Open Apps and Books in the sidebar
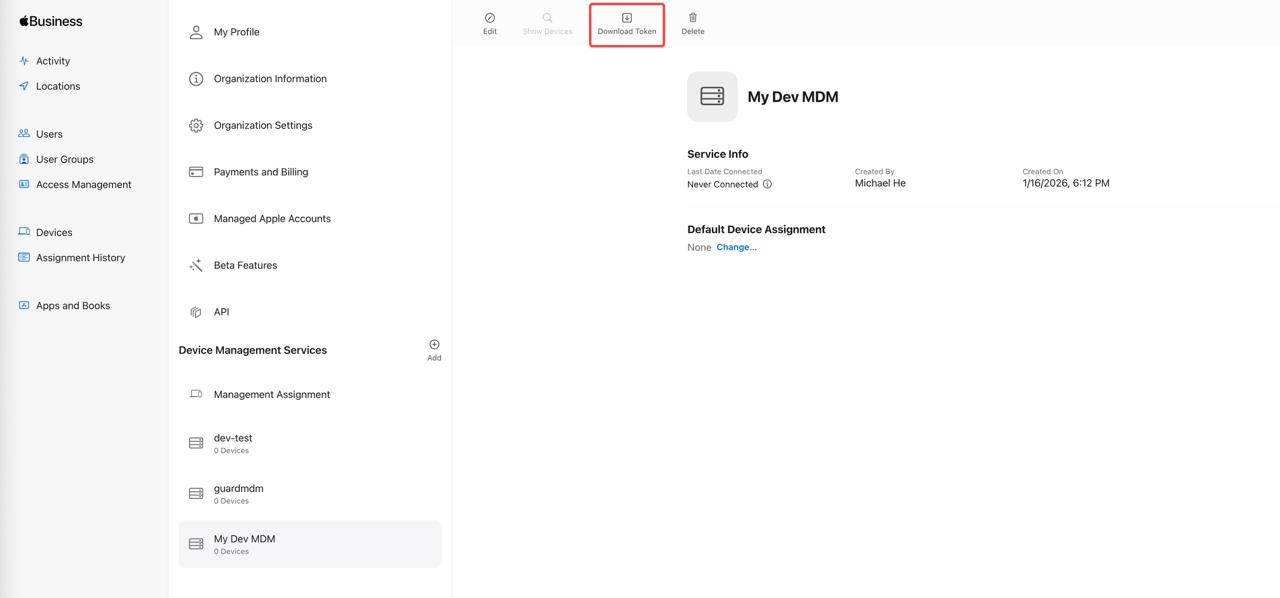The height and width of the screenshot is (598, 1280). [73, 305]
